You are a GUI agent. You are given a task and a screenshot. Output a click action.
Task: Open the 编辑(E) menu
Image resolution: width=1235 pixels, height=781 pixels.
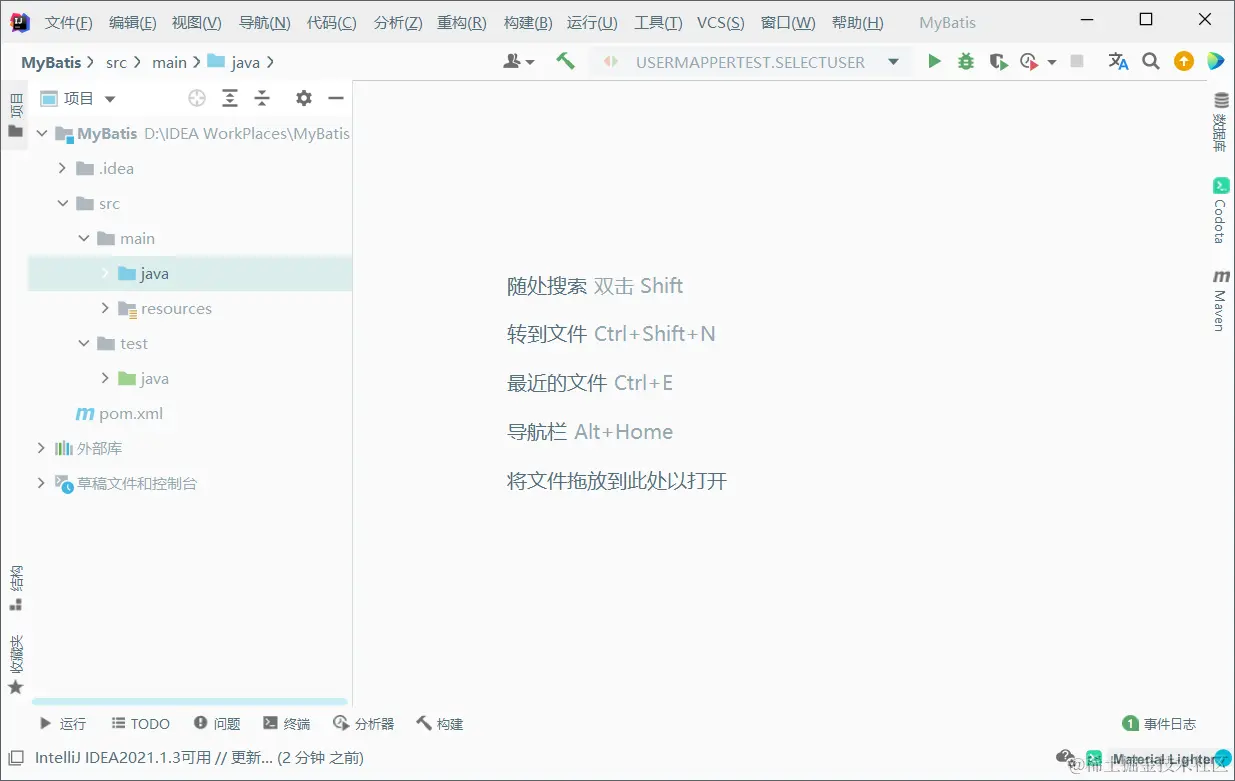click(132, 22)
